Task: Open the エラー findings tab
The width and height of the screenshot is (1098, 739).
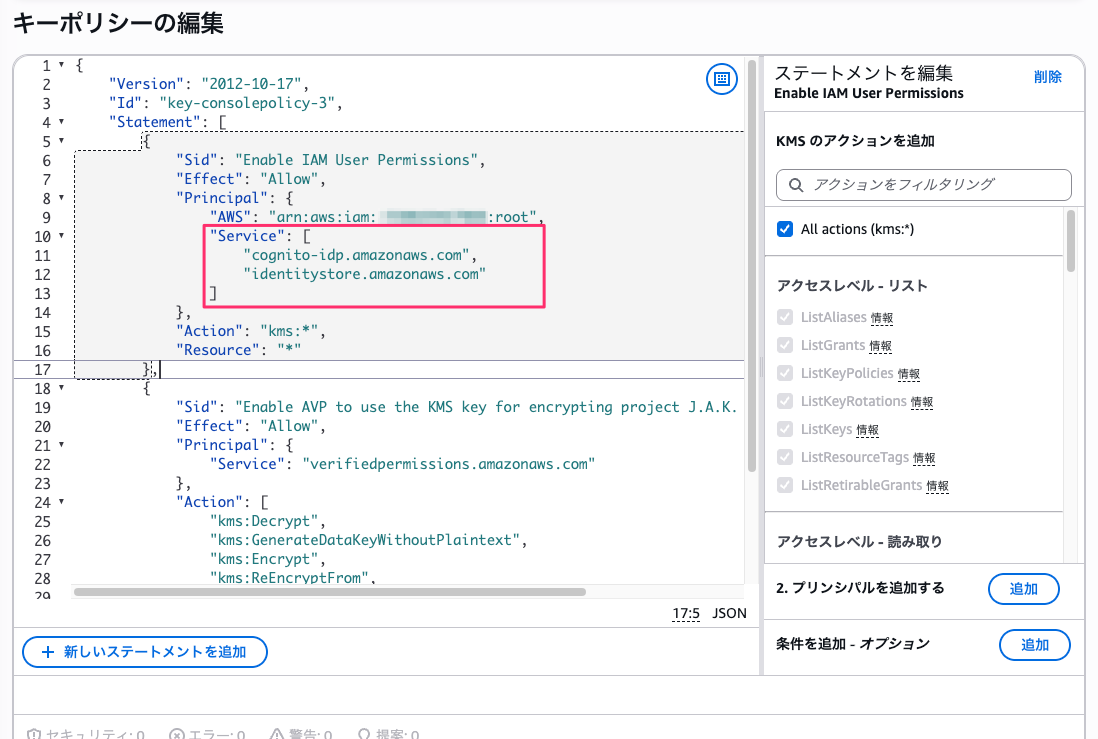Action: (x=207, y=734)
